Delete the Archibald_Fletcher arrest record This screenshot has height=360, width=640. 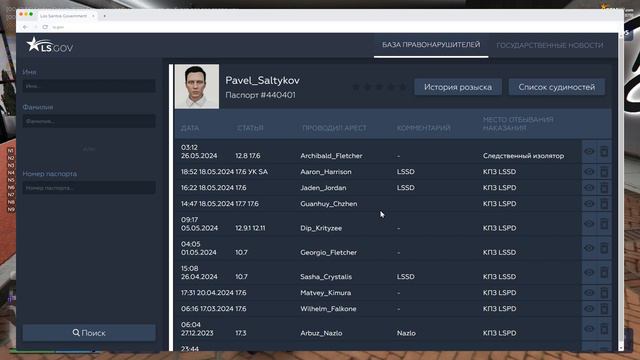coord(604,151)
